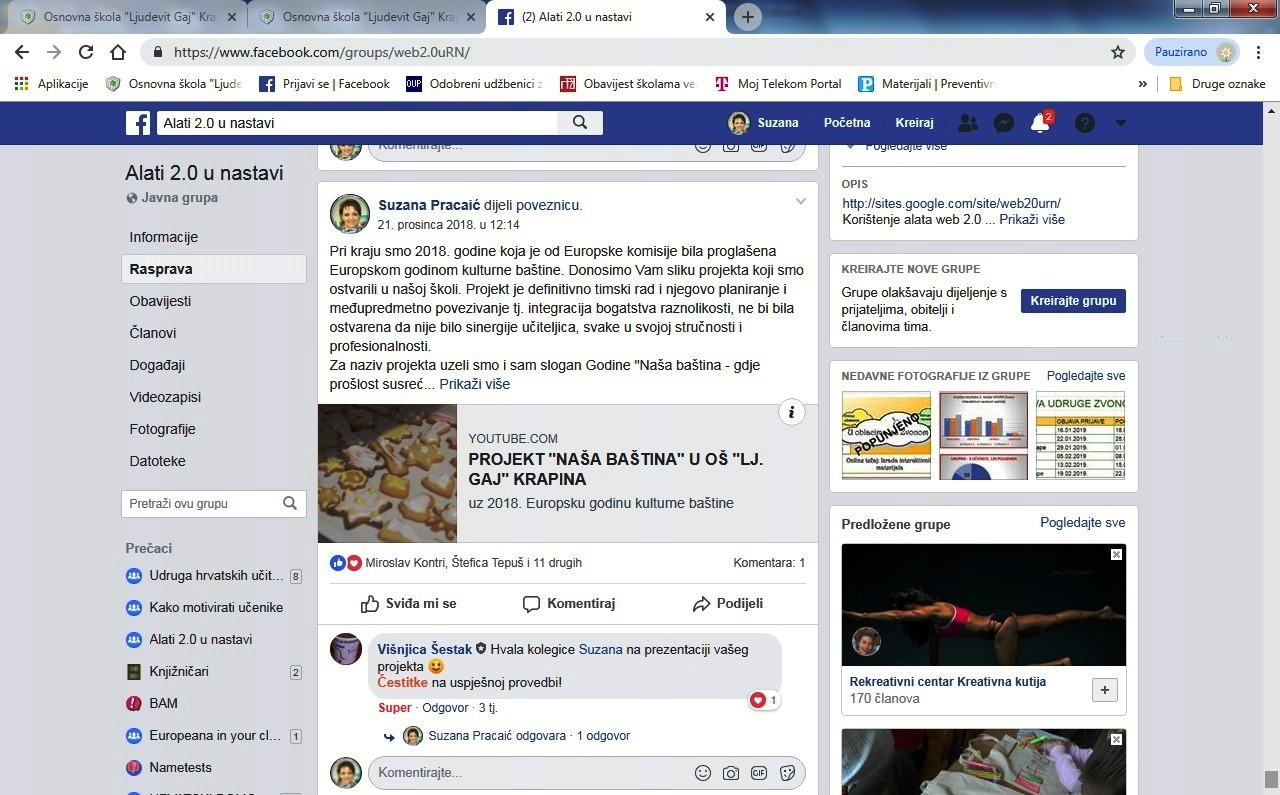Click the heart reaction on Višnjica's comment
Screen dimensions: 1280x795
coord(758,700)
